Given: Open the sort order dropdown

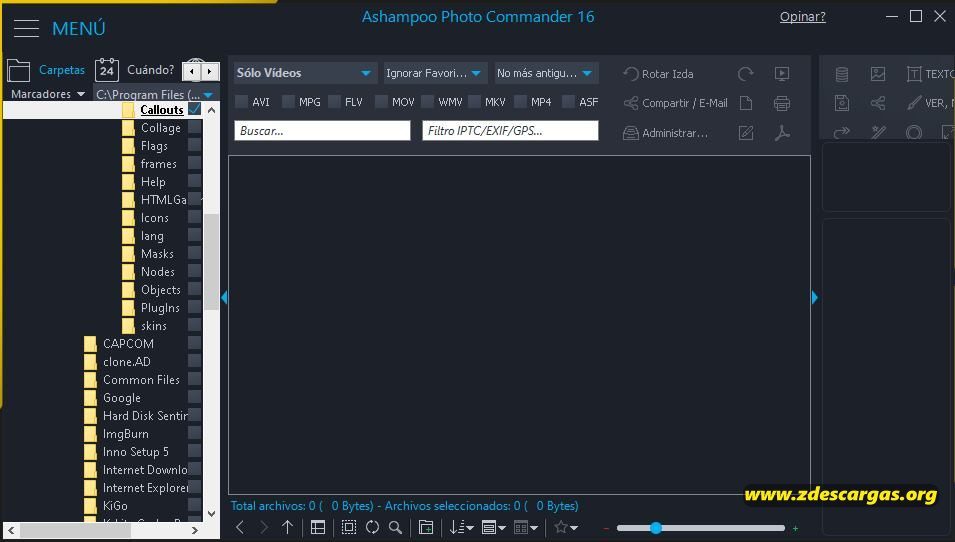Looking at the screenshot, I should pos(461,527).
